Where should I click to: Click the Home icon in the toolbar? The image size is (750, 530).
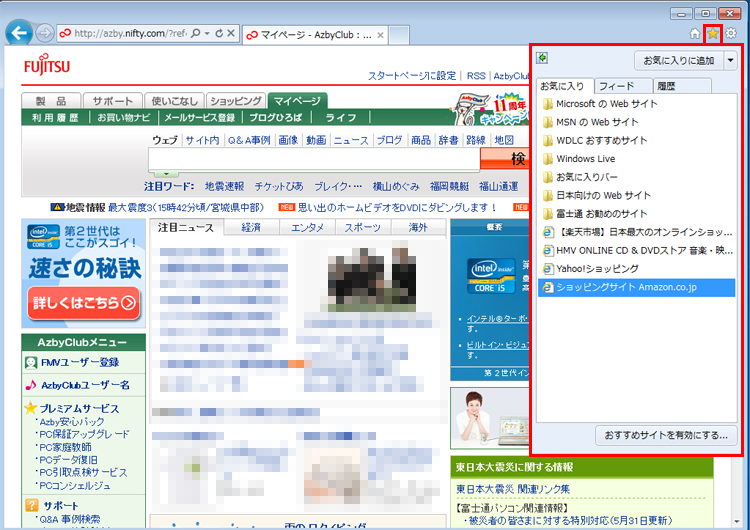pyautogui.click(x=695, y=33)
